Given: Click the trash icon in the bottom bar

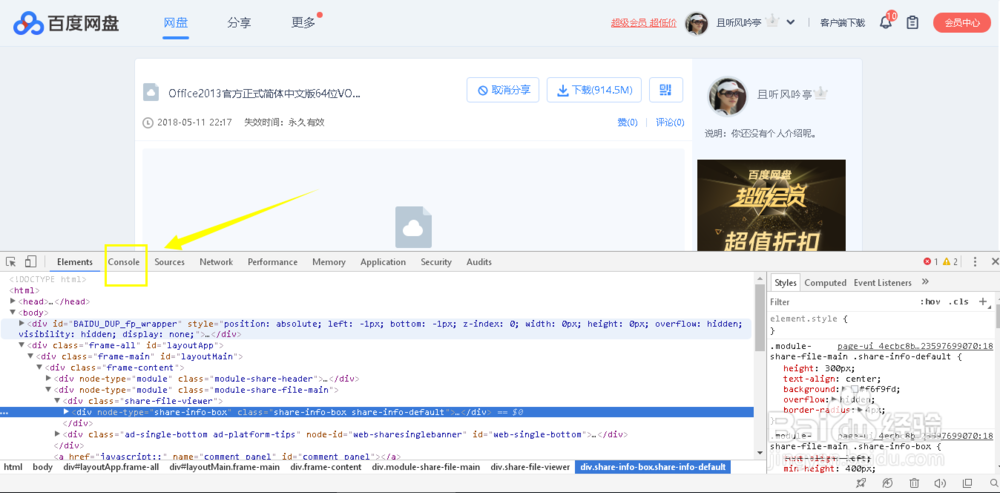Looking at the screenshot, I should click(x=913, y=483).
